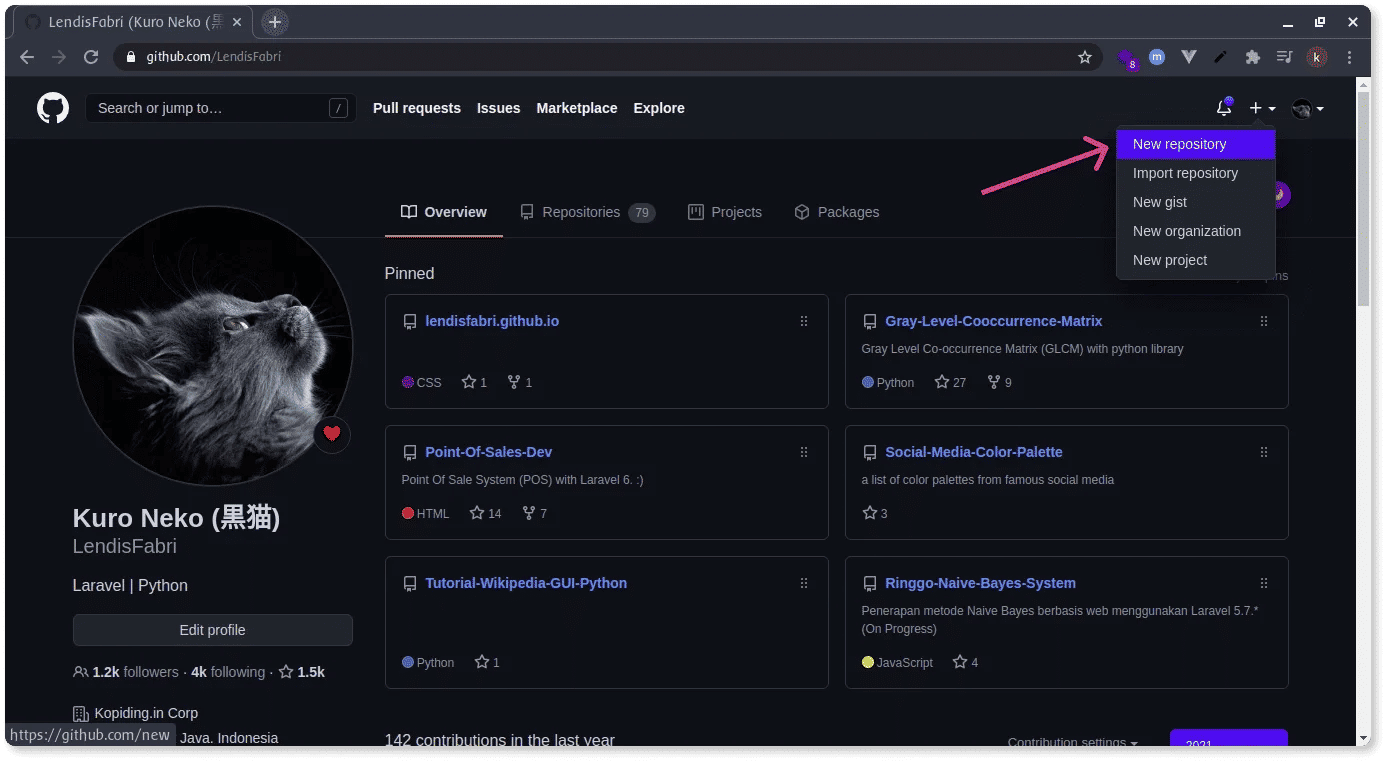Click Kopiding.in Corp organization text

[146, 713]
